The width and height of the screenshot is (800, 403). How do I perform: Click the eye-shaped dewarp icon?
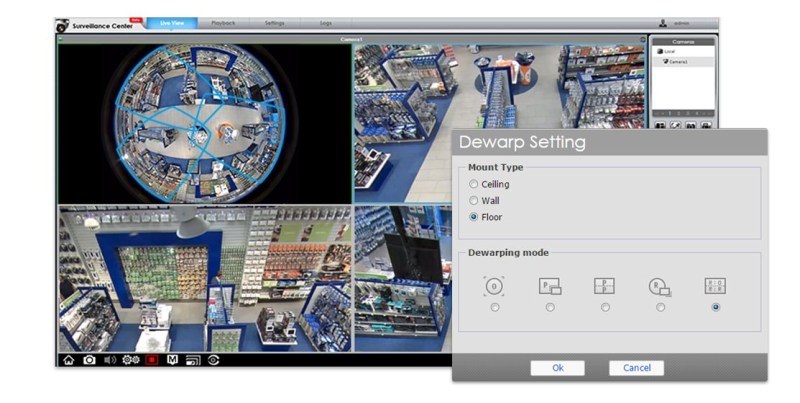(213, 359)
